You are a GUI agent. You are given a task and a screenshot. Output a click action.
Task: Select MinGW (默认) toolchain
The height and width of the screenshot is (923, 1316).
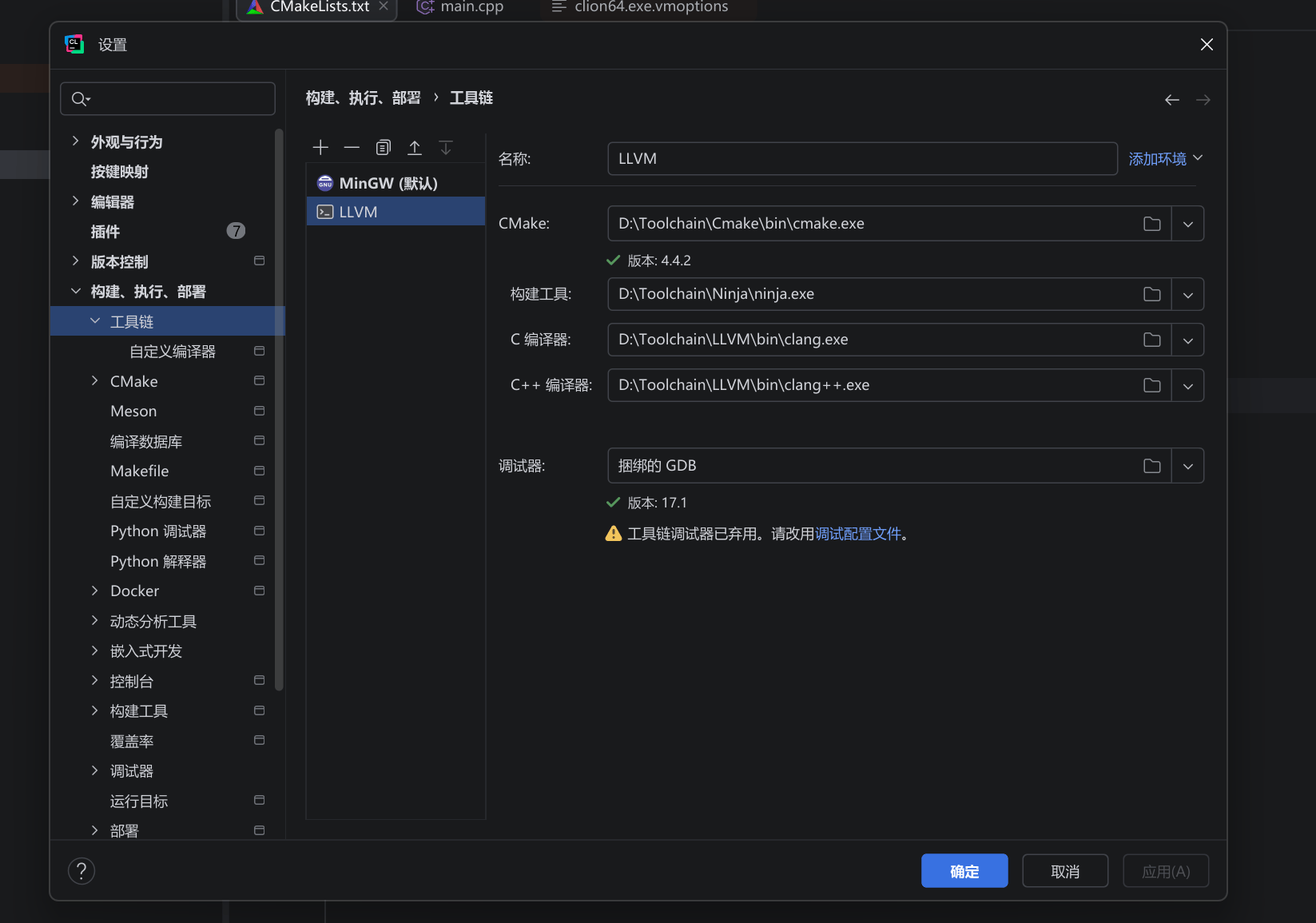point(396,183)
